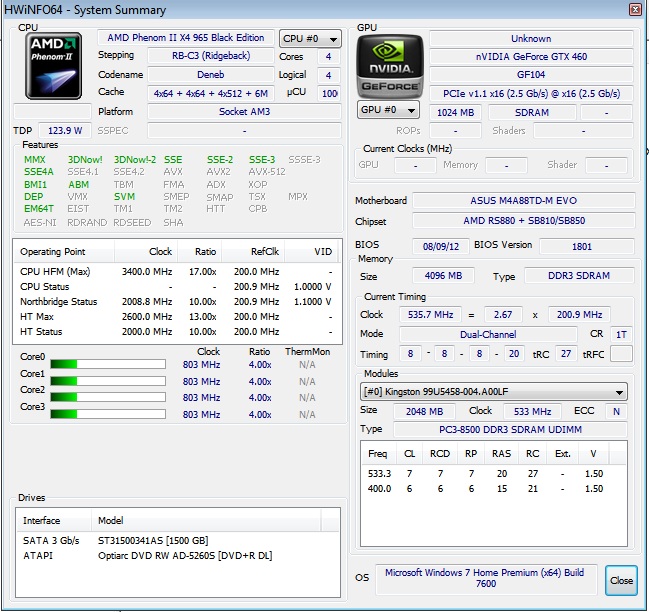Click the Cores count field
This screenshot has width=649, height=612.
tap(329, 57)
